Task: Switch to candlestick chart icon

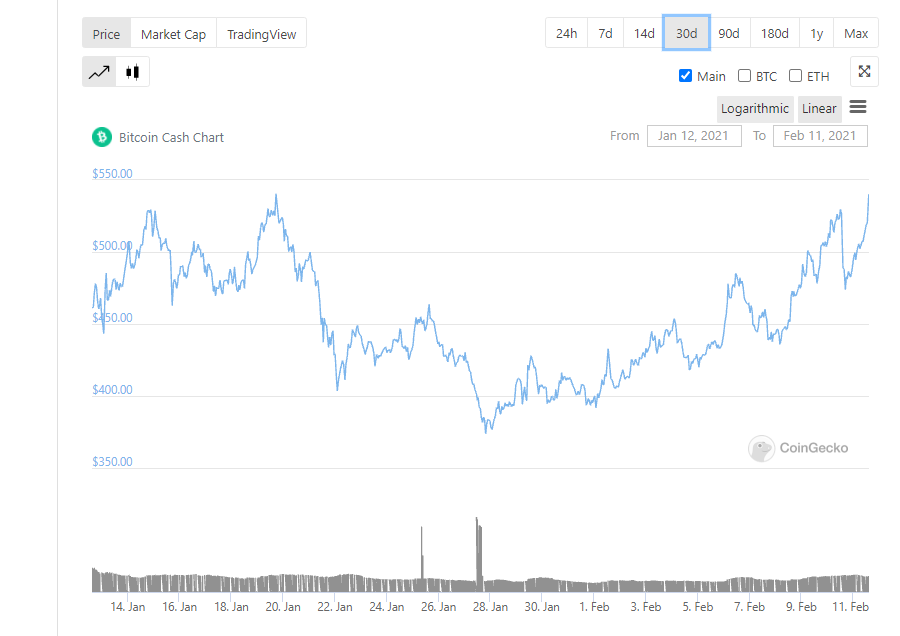Action: click(x=133, y=72)
